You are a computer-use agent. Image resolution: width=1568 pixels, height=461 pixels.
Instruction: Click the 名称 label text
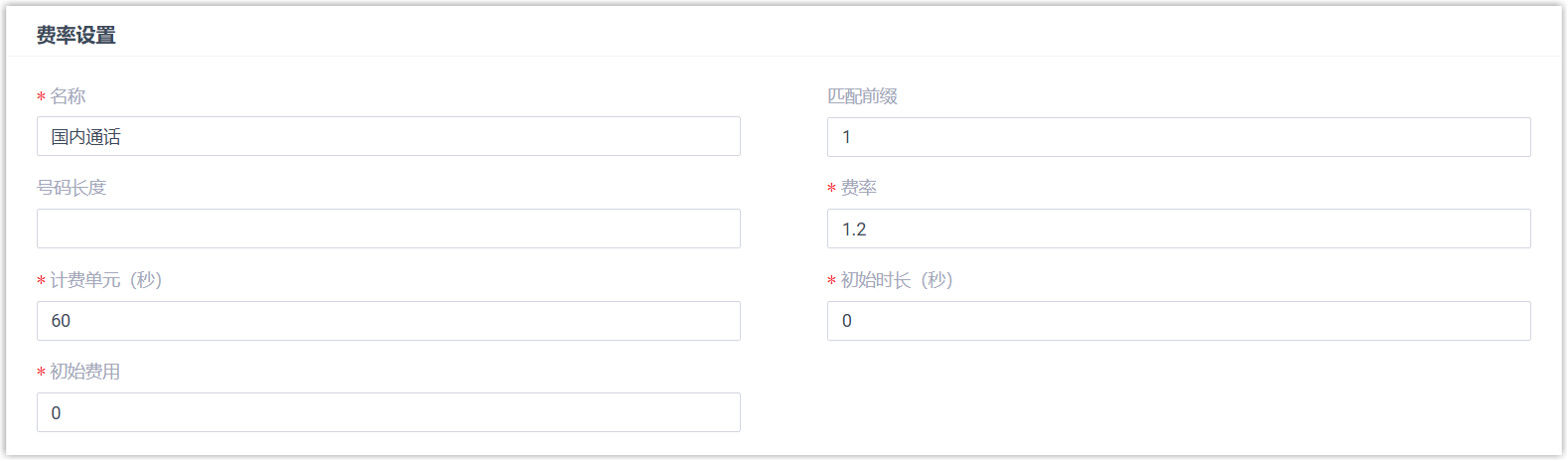point(68,96)
